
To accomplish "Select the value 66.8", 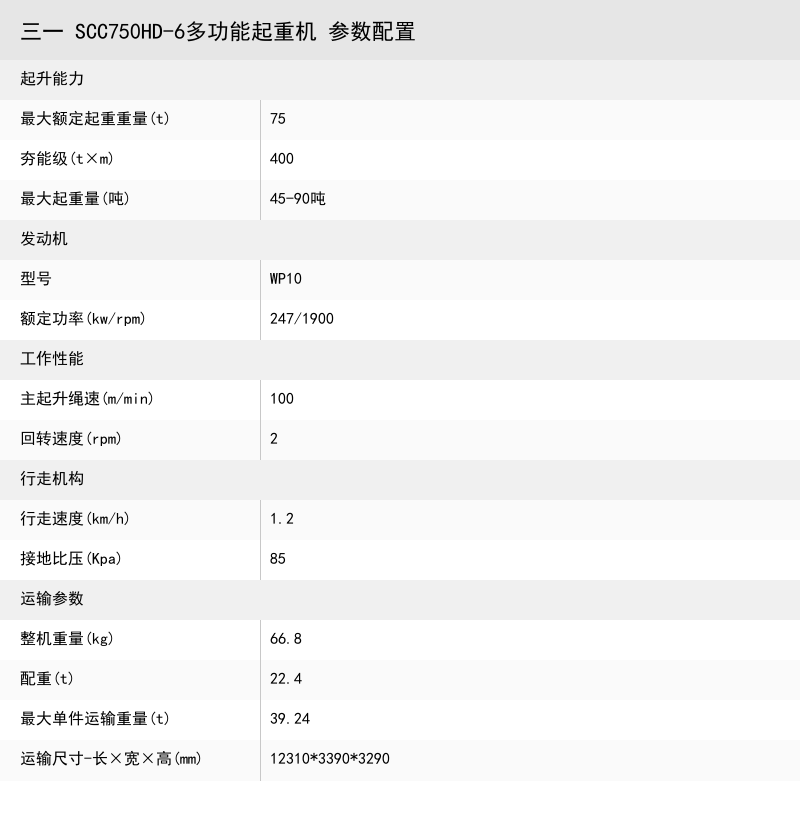I will (285, 639).
